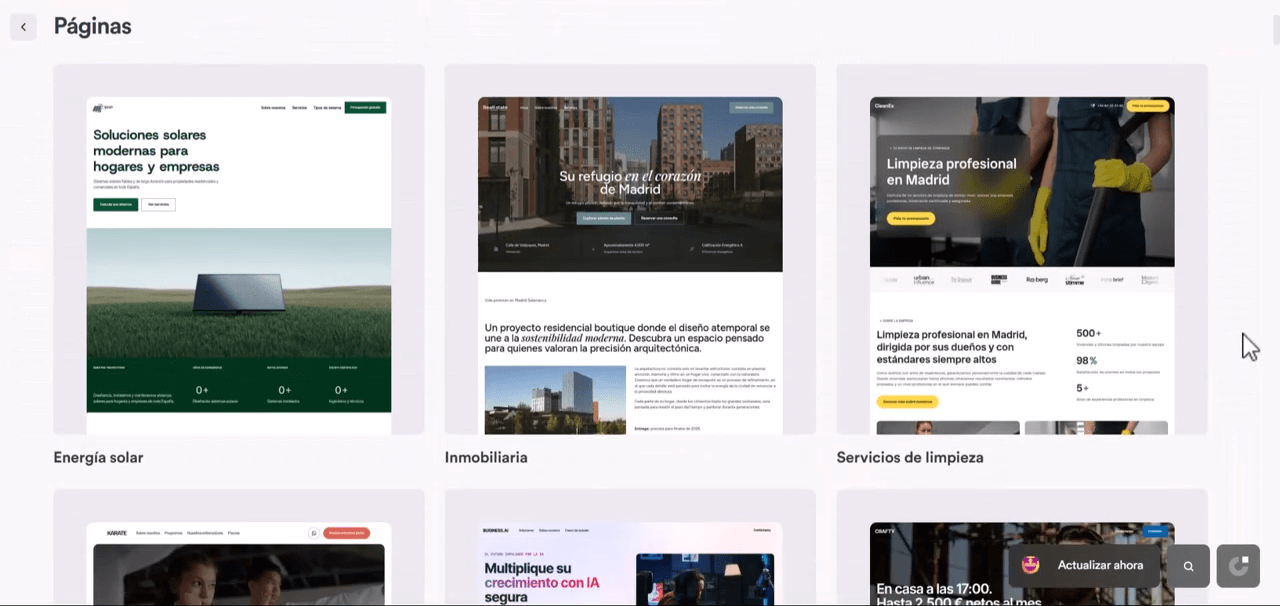Screen dimensions: 1280x606
Task: Click the circular loading icon button
Action: point(1238,566)
